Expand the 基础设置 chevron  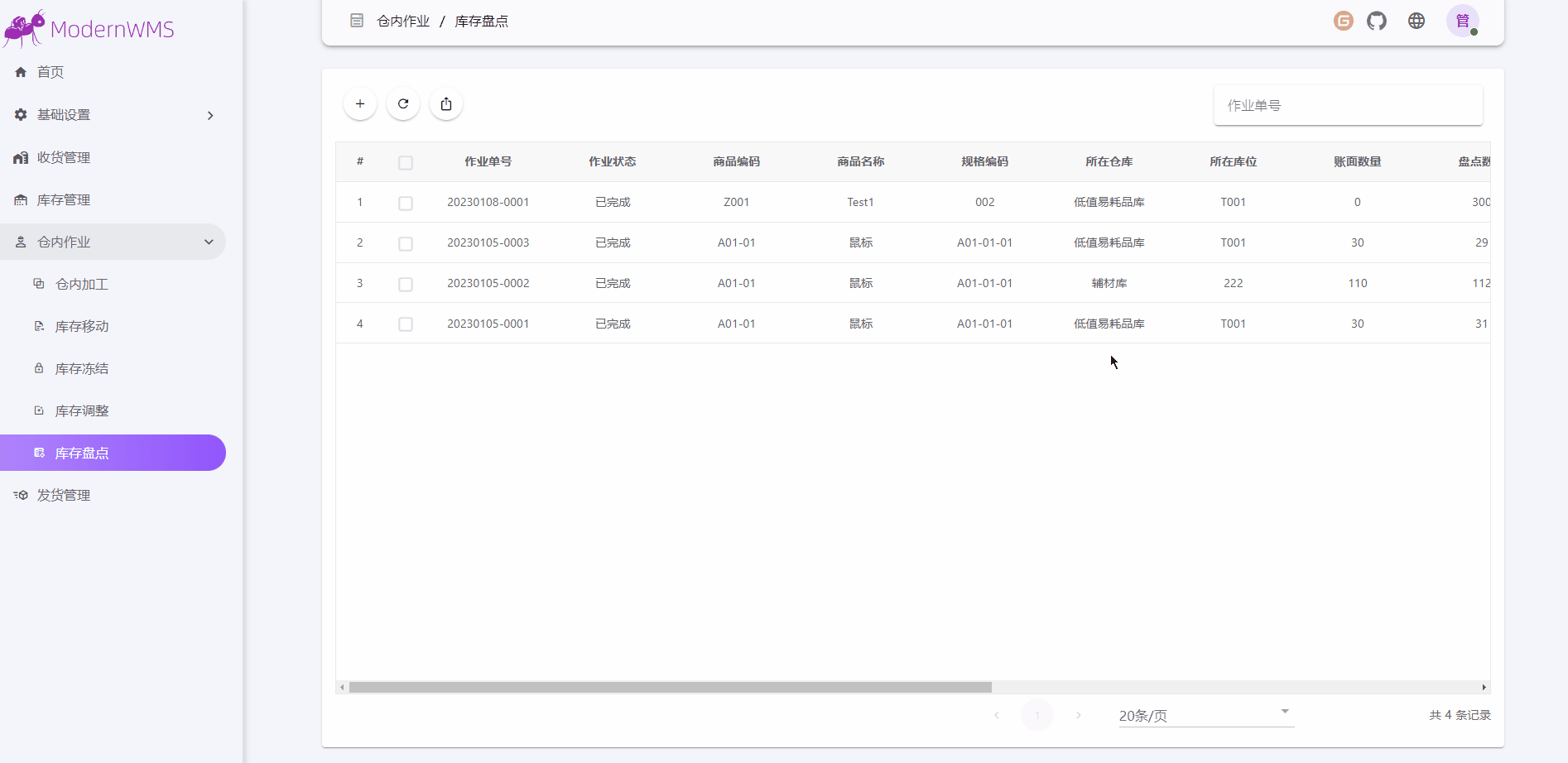click(x=210, y=116)
